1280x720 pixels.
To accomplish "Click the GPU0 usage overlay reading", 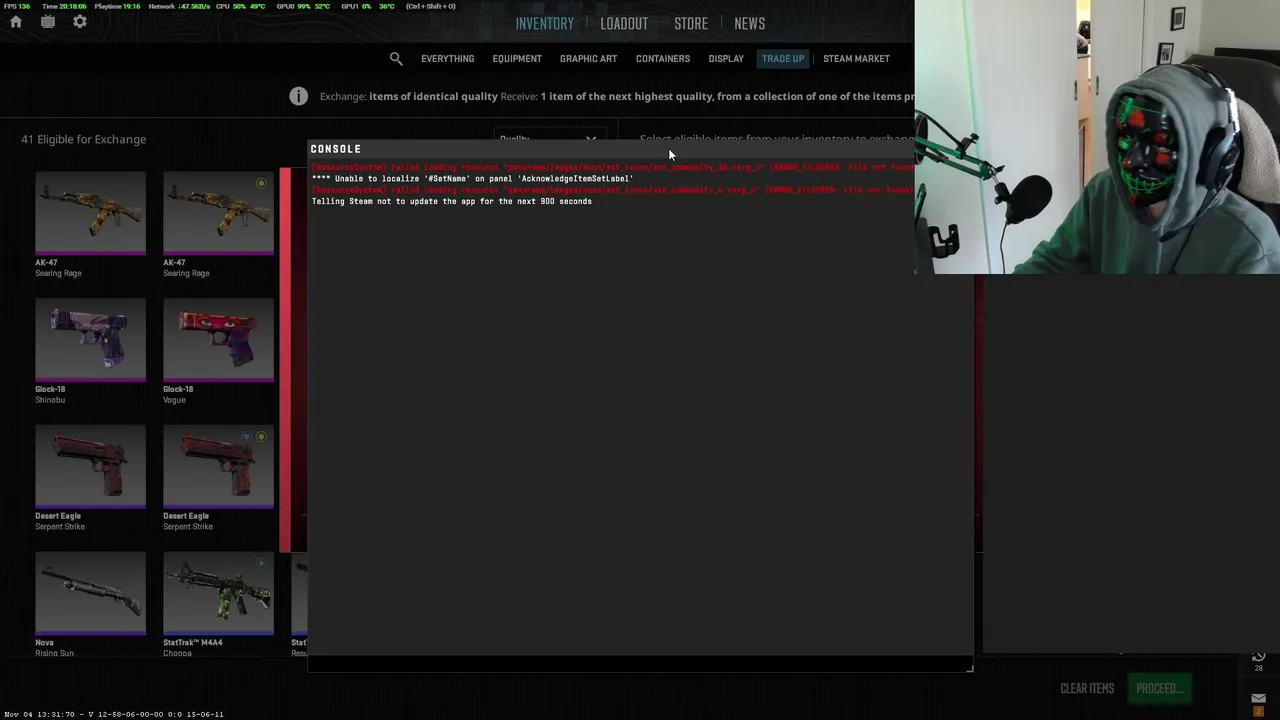I will (302, 6).
